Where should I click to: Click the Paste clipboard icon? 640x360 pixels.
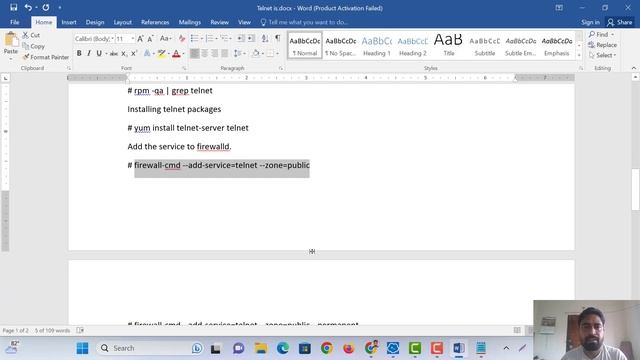point(11,40)
